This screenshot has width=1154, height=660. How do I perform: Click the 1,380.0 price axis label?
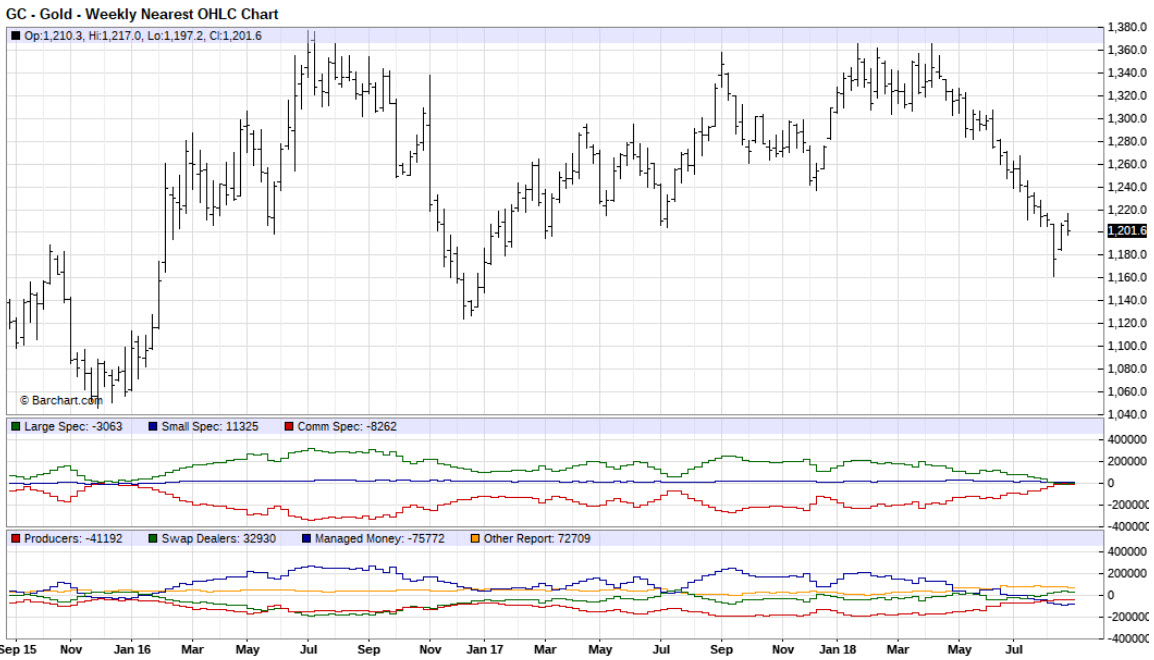[x=1127, y=27]
